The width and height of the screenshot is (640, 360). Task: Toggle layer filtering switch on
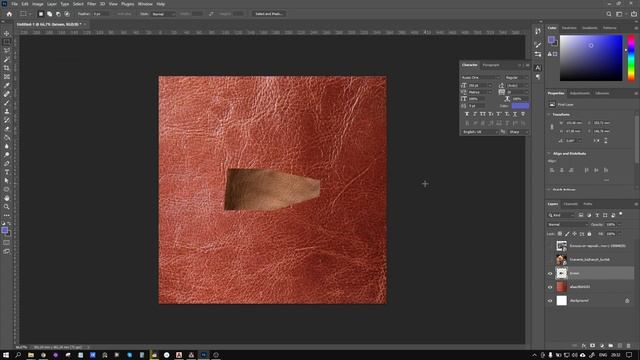pos(621,214)
